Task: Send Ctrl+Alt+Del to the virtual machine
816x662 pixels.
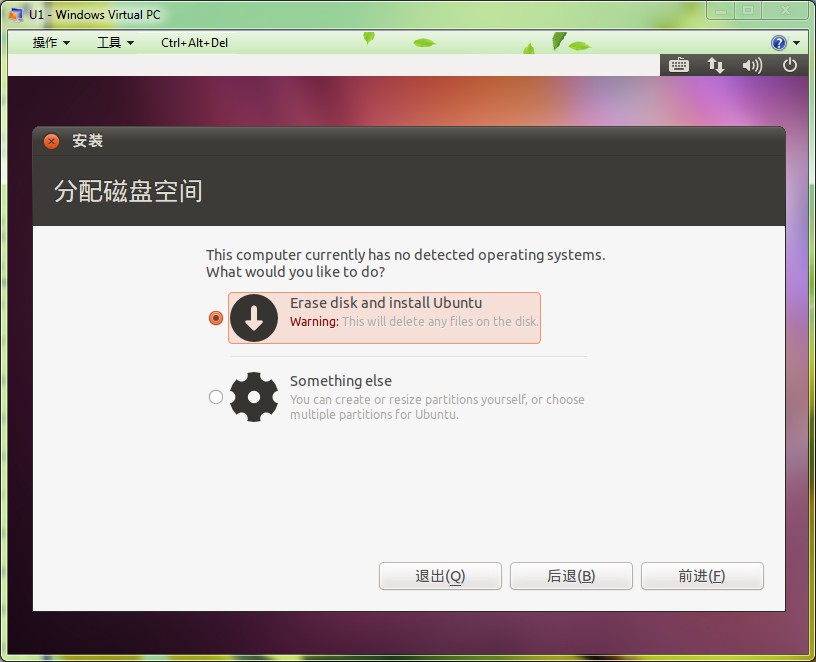Action: [194, 43]
